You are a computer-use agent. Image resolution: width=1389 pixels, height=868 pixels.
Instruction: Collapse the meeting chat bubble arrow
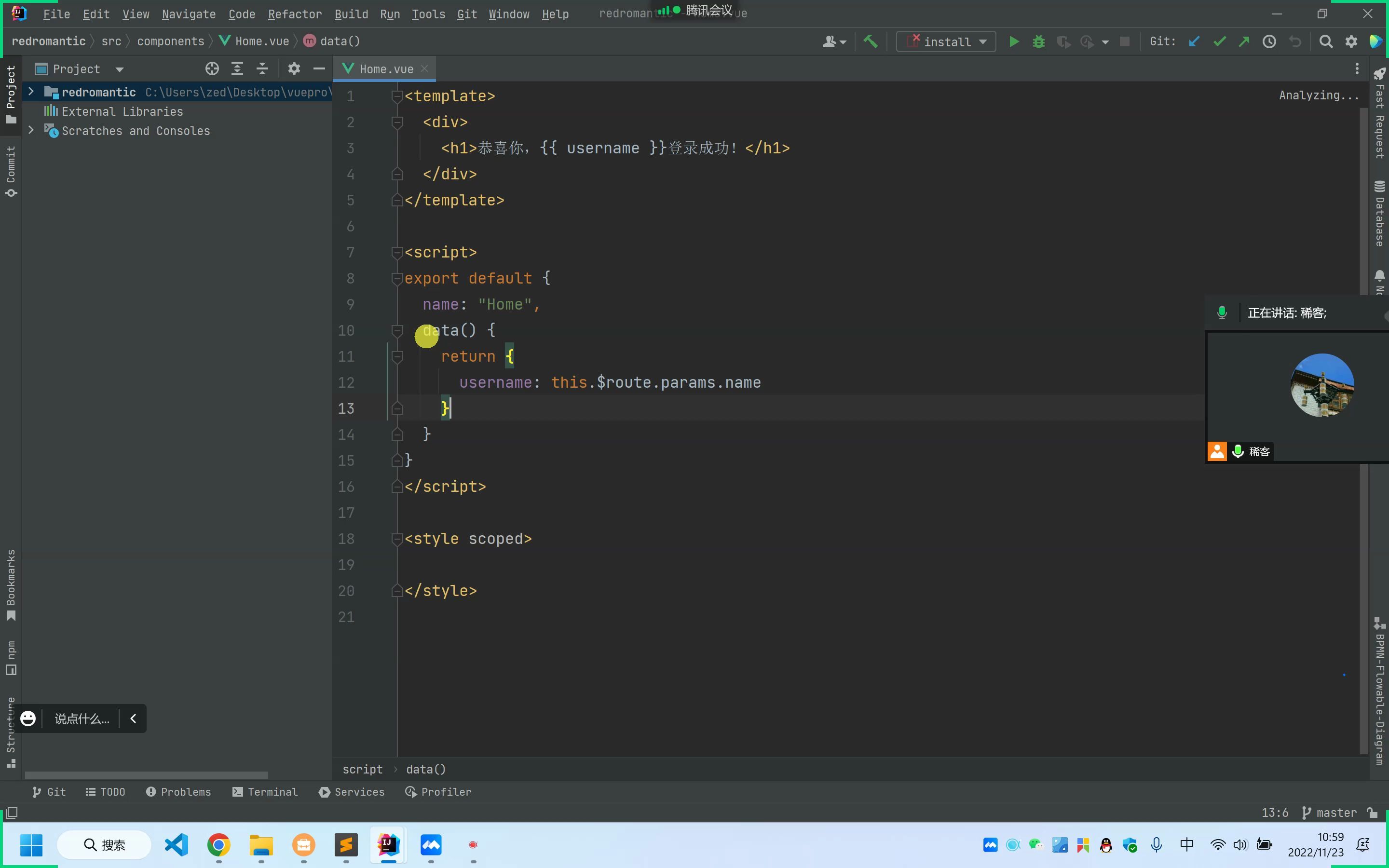[x=133, y=718]
